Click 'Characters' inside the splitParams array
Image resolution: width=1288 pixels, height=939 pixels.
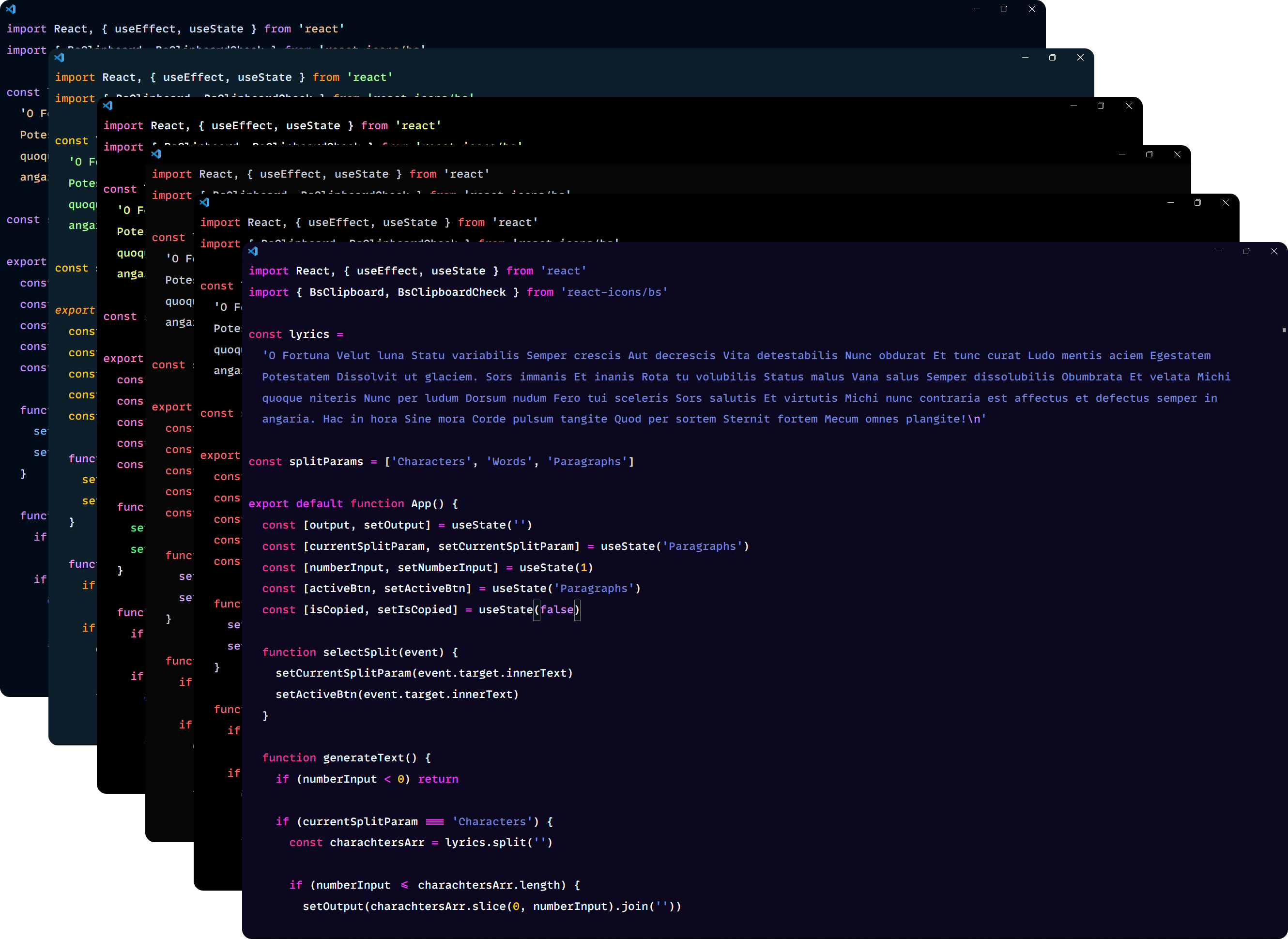click(431, 462)
